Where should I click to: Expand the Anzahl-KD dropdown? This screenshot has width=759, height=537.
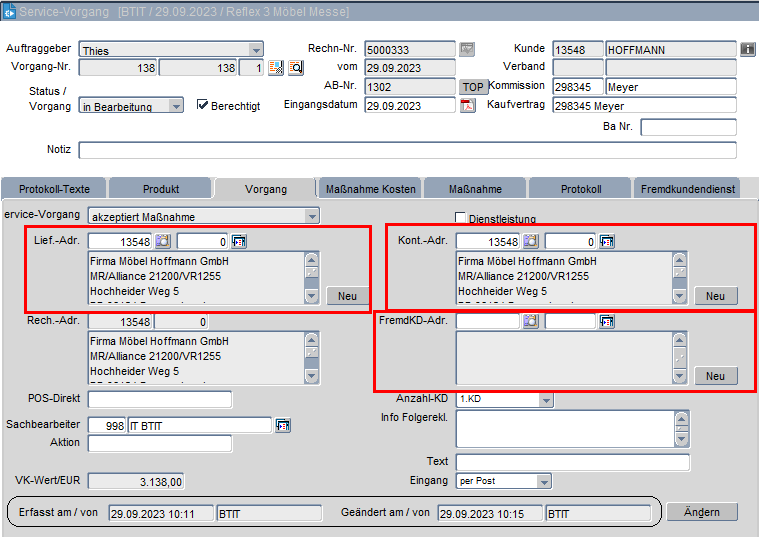pyautogui.click(x=544, y=399)
